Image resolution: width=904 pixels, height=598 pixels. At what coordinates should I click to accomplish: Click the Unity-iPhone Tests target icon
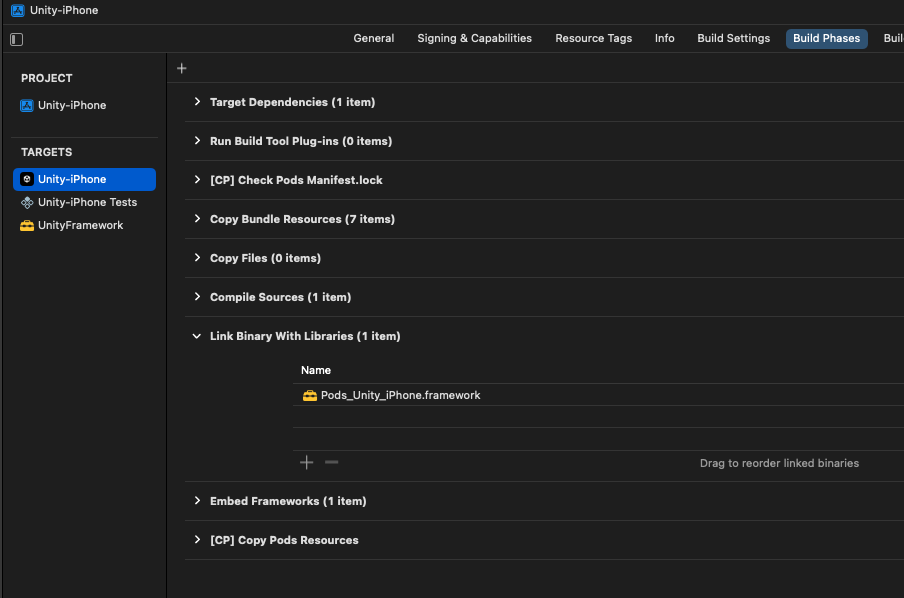[27, 202]
